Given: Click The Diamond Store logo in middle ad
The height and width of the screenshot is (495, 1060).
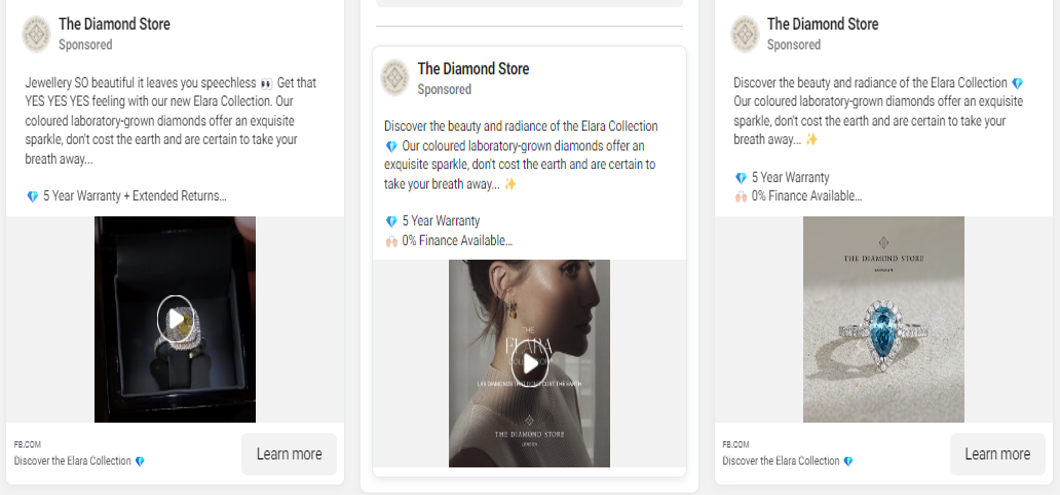Looking at the screenshot, I should pos(395,78).
